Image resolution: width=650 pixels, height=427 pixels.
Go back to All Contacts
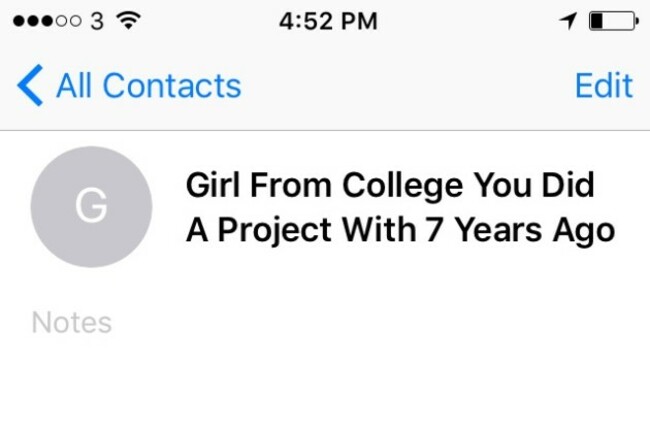[x=129, y=85]
